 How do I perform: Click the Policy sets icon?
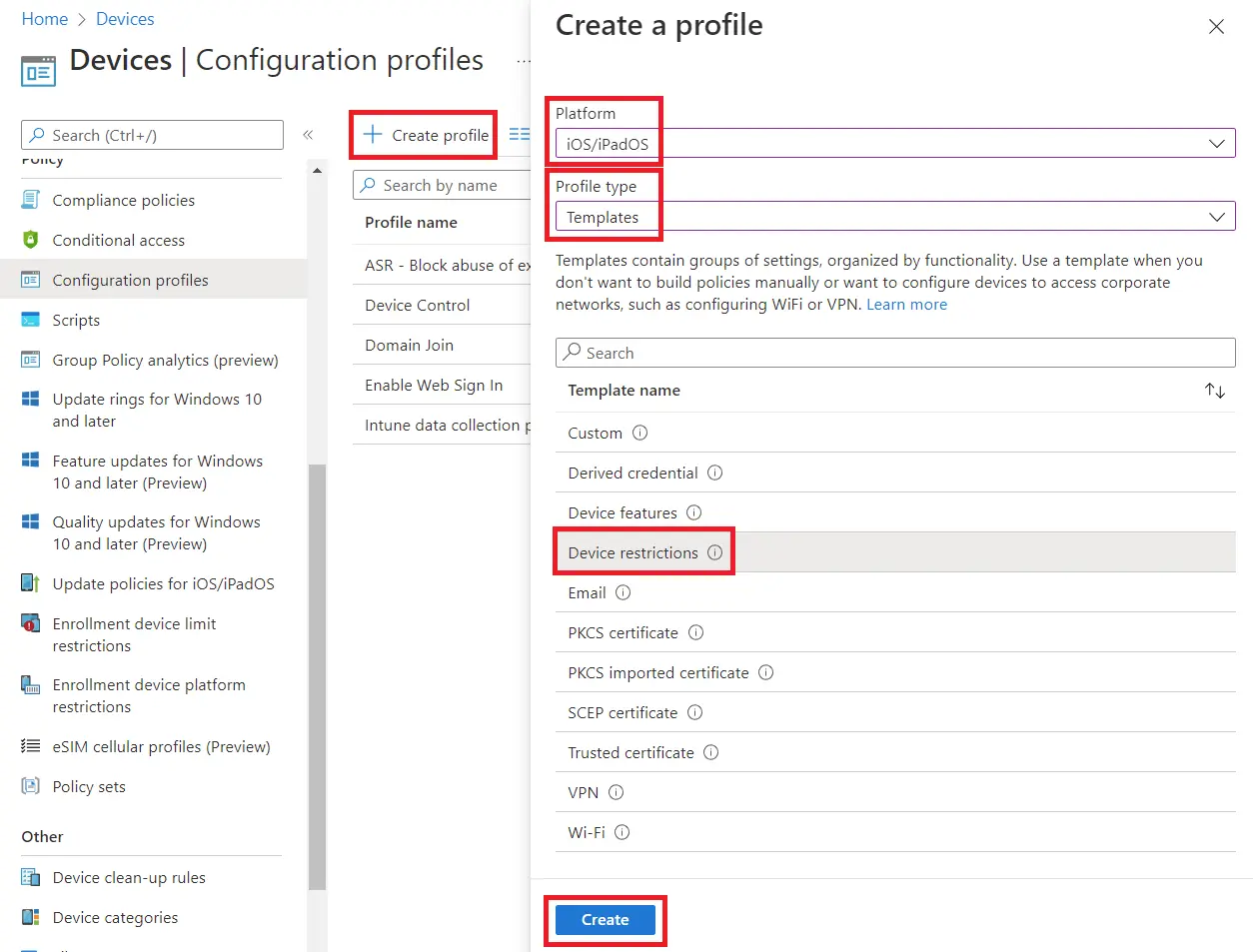(x=31, y=786)
